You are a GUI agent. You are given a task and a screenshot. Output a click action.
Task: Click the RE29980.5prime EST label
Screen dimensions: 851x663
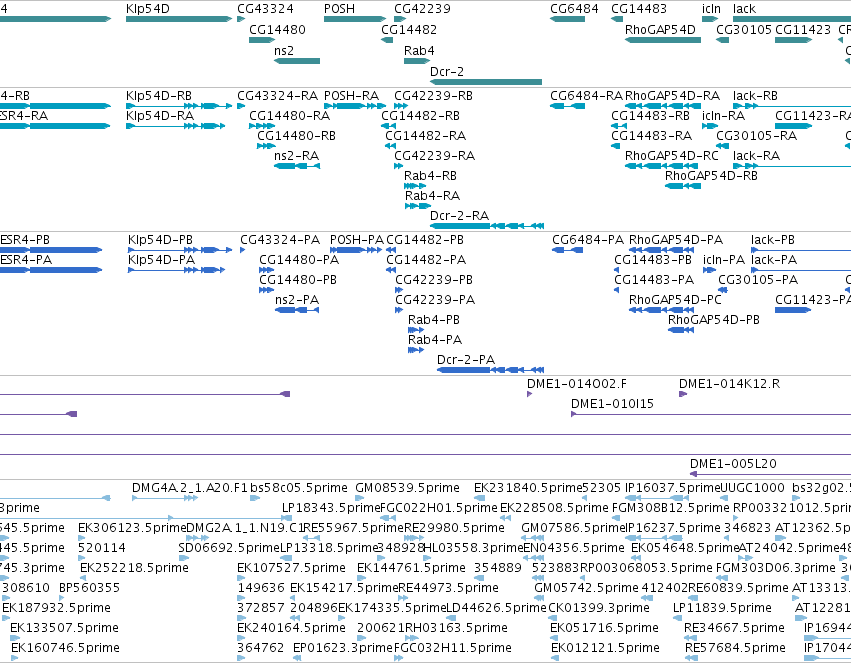pos(454,528)
